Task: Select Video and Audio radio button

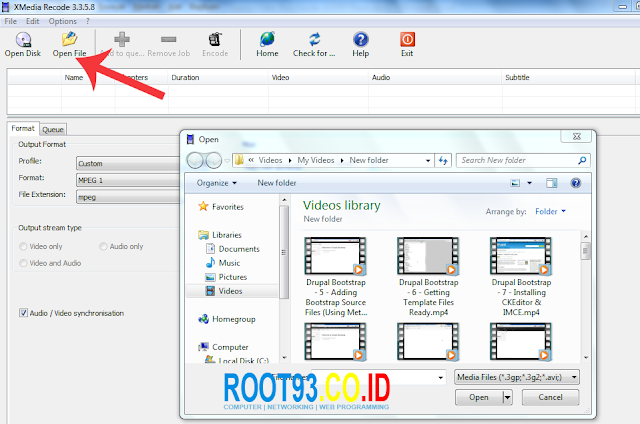Action: tap(23, 263)
